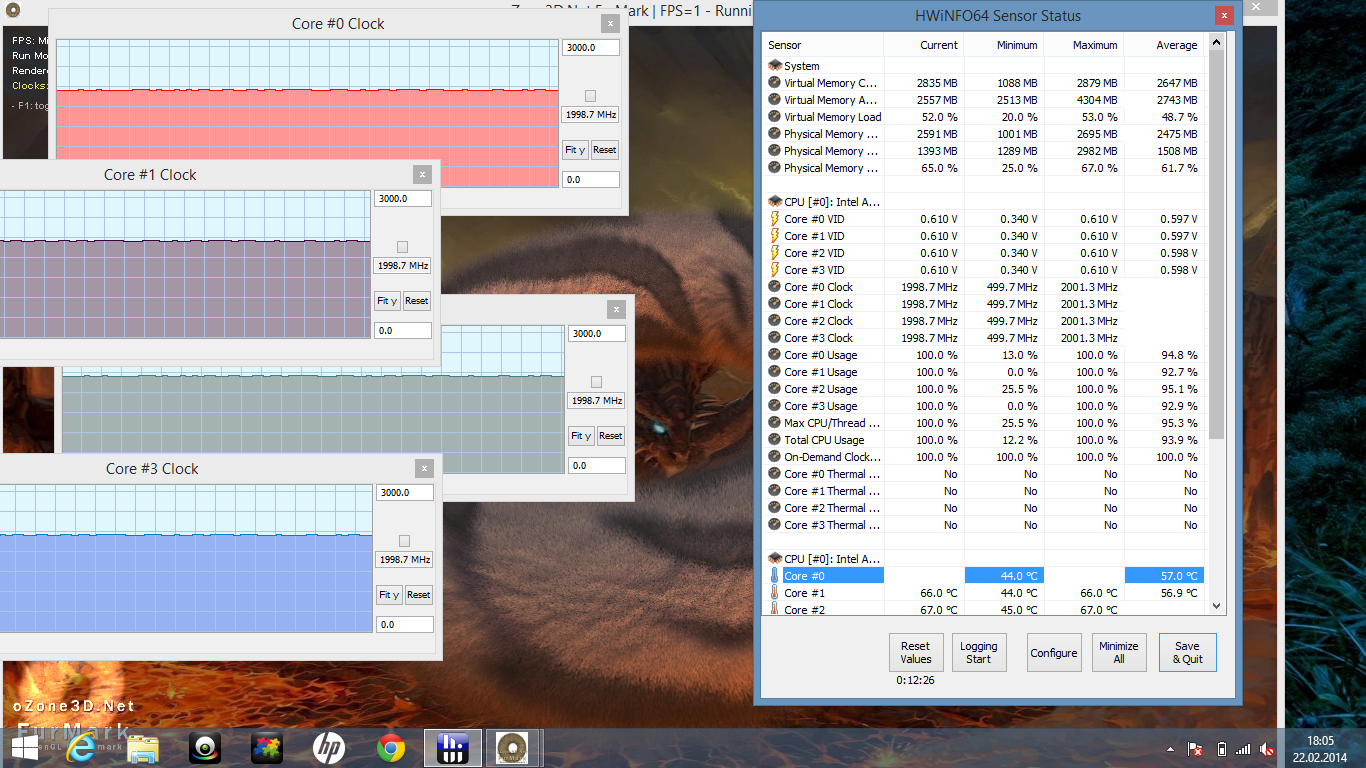This screenshot has height=768, width=1366.
Task: Click the sensor icon beside Total CPU Usage
Action: pyautogui.click(x=774, y=440)
